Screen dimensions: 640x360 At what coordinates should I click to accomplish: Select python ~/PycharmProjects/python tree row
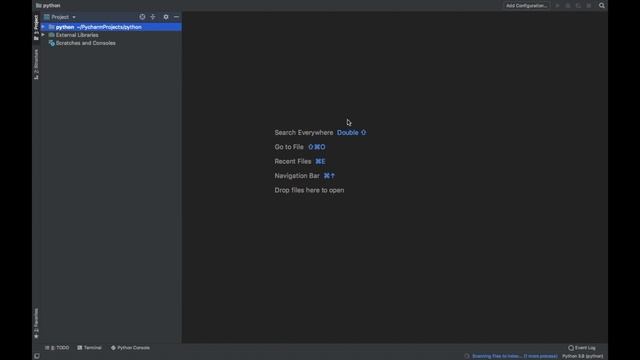coord(111,27)
